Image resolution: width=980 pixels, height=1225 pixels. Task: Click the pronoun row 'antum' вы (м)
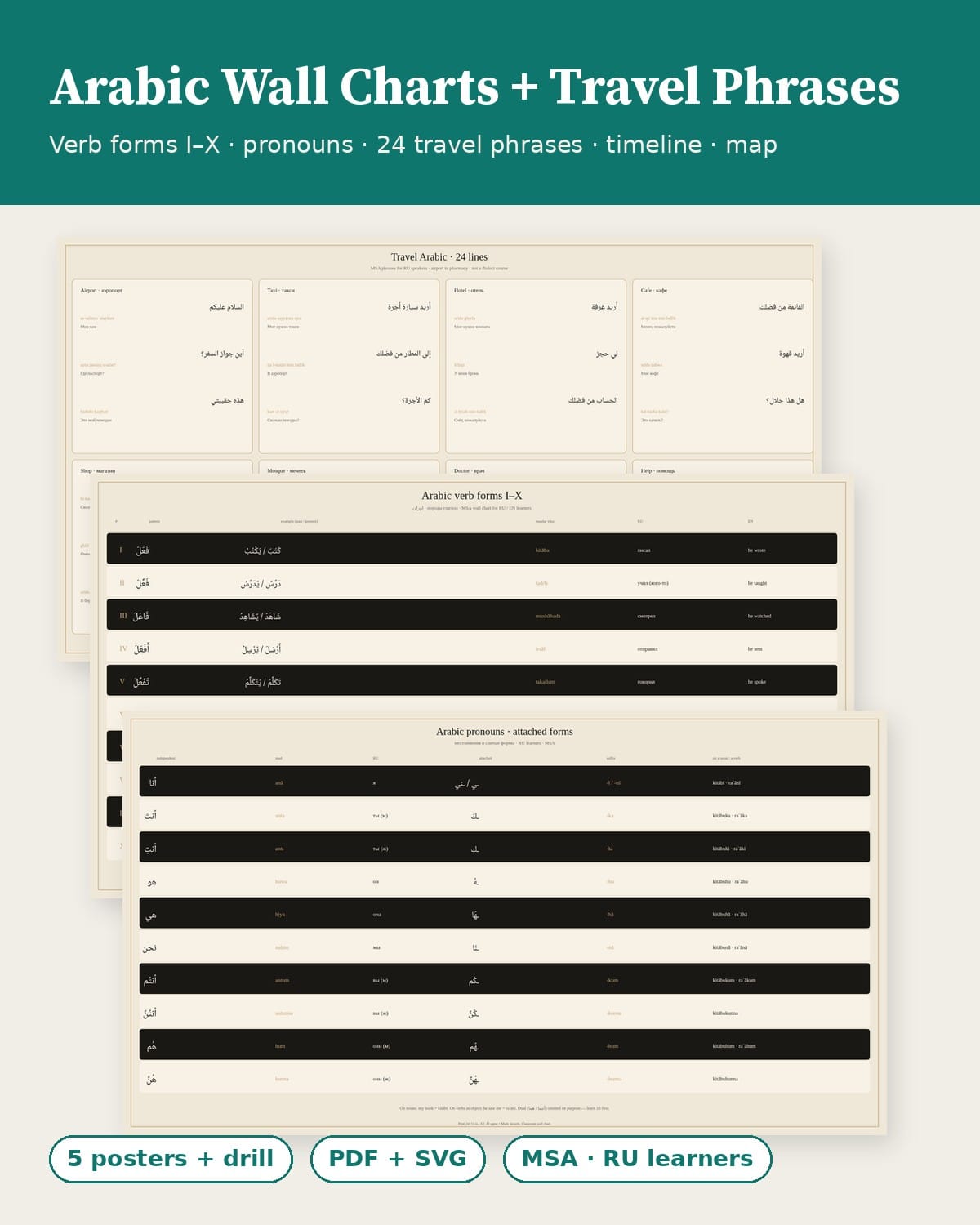505,979
